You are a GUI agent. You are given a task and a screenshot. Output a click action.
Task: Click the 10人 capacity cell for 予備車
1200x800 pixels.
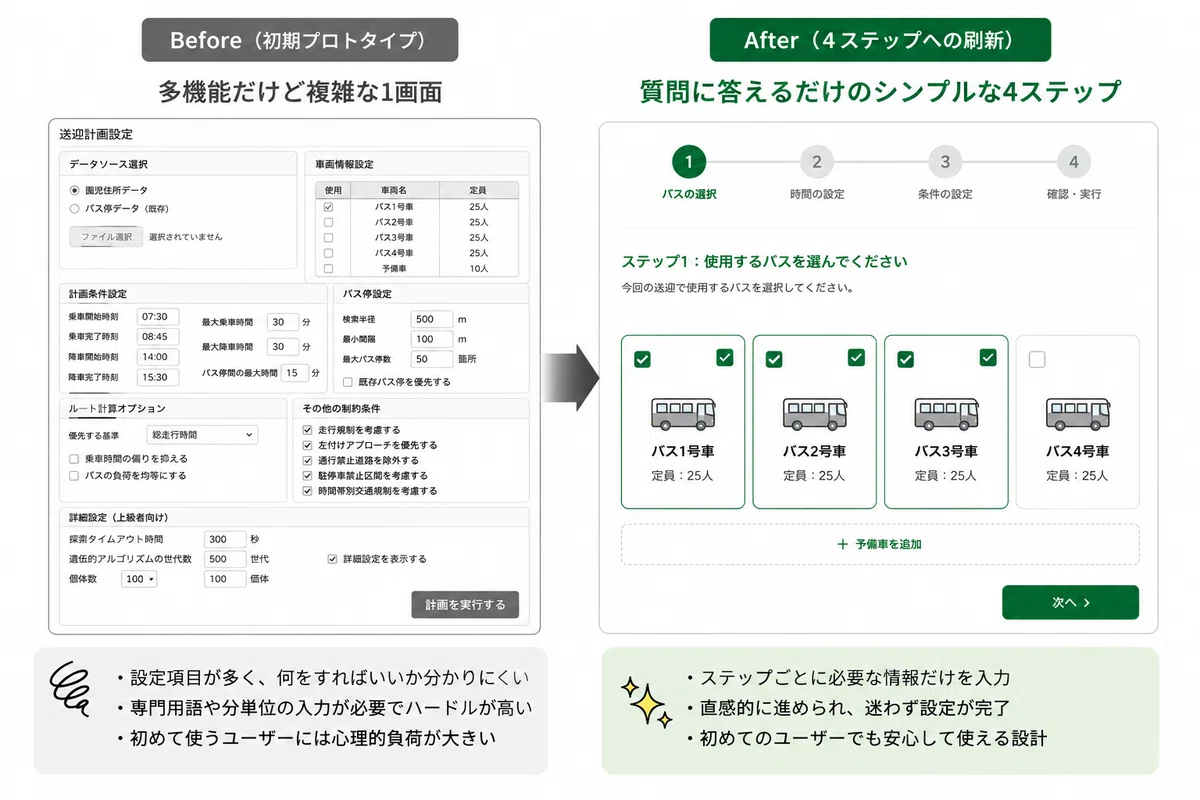click(478, 269)
